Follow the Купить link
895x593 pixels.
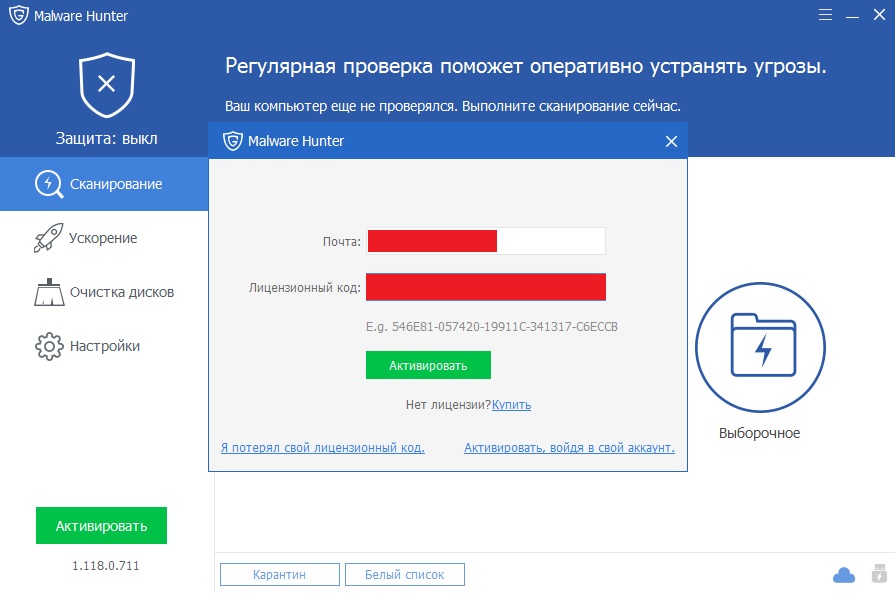(511, 405)
